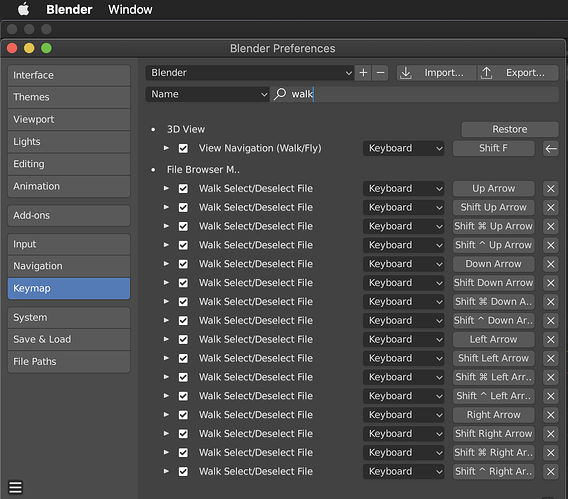Open Keyboard dropdown in Down Arrow row
568x499 pixels.
[404, 264]
